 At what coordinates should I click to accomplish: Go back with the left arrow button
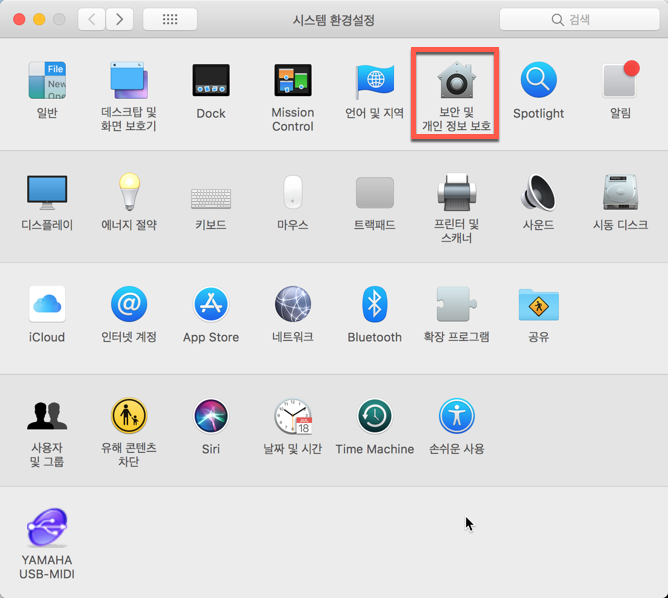[91, 19]
